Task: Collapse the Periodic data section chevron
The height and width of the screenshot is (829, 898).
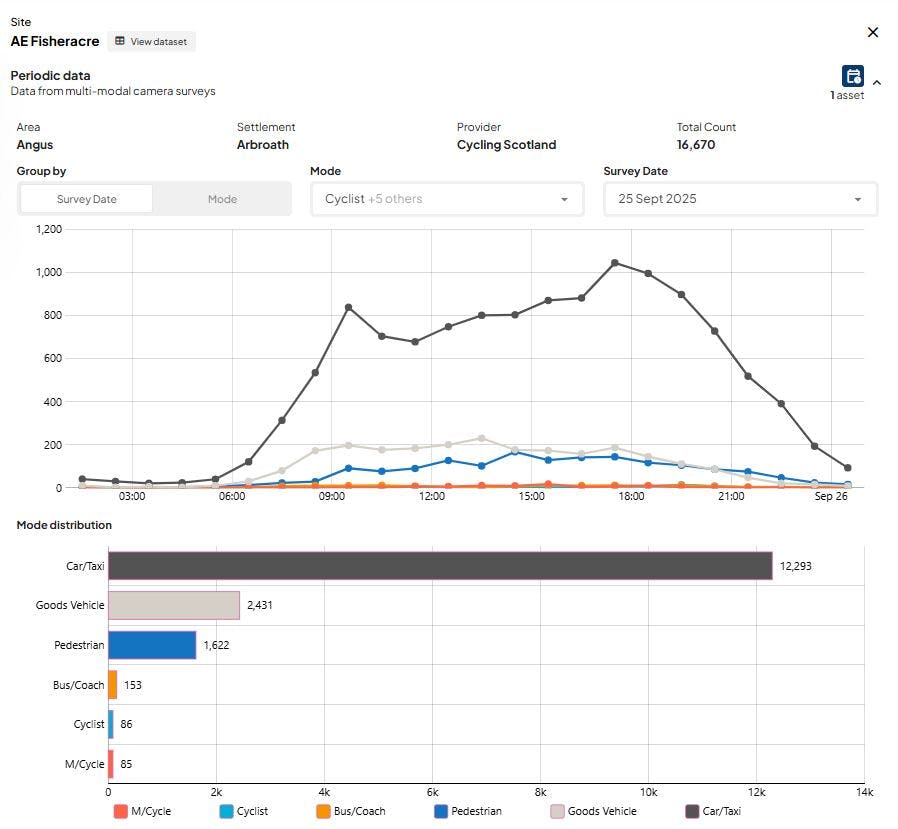Action: [876, 83]
